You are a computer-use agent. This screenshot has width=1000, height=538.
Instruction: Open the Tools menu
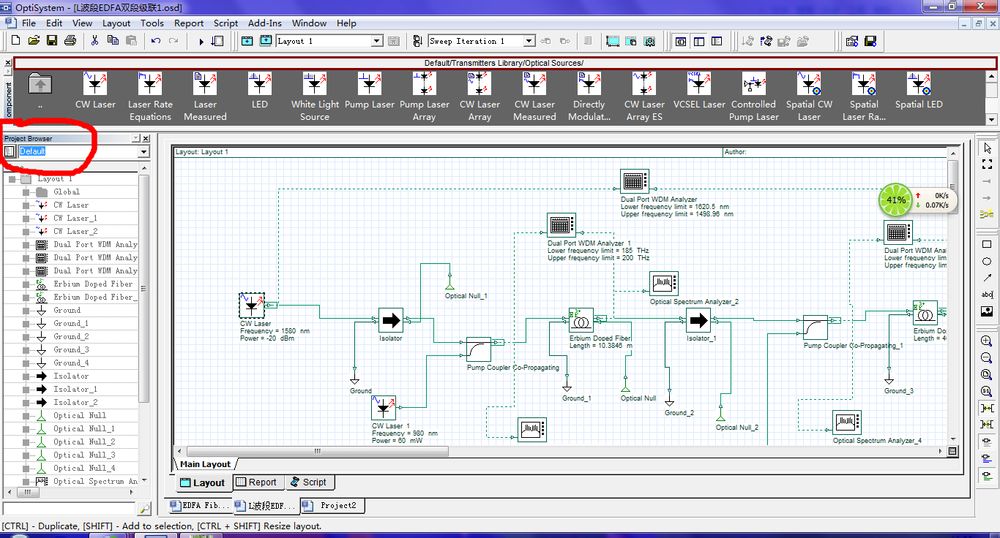point(152,23)
